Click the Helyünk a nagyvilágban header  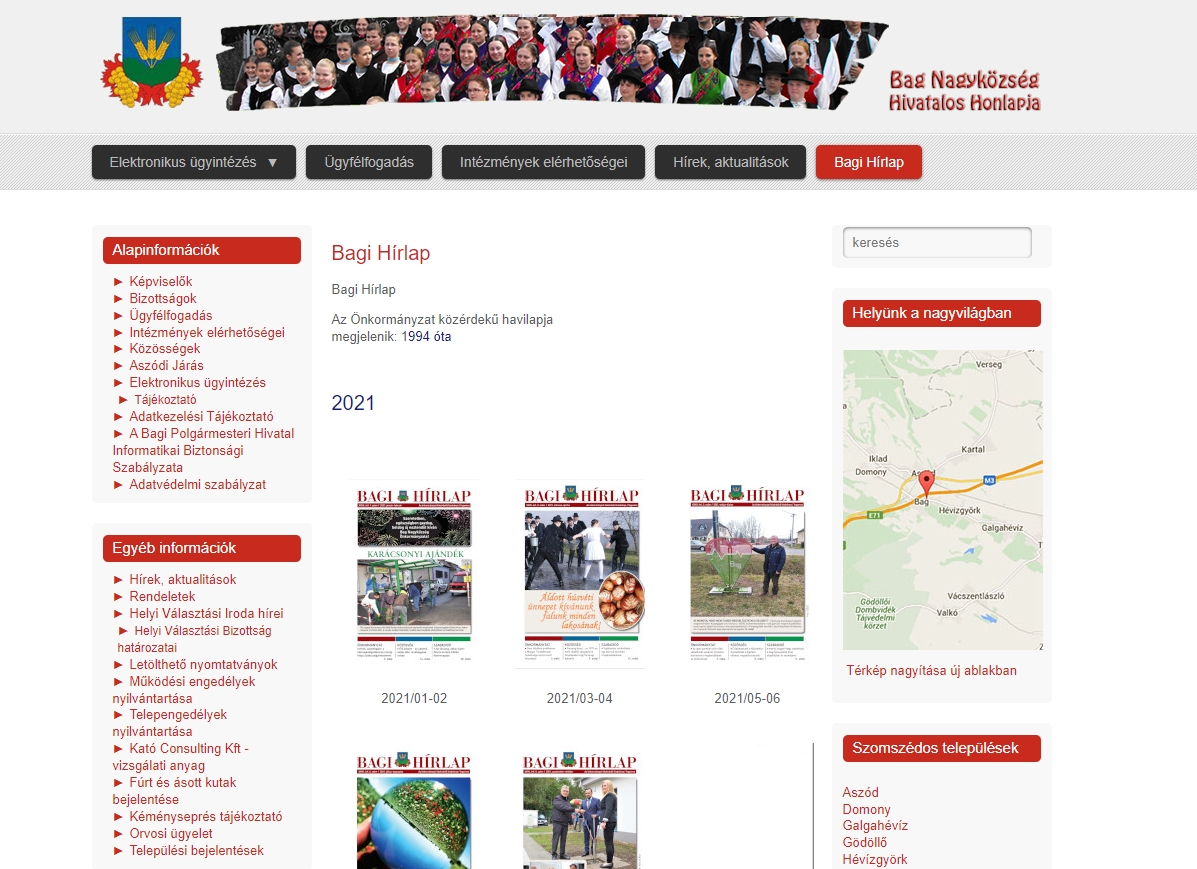pos(941,313)
